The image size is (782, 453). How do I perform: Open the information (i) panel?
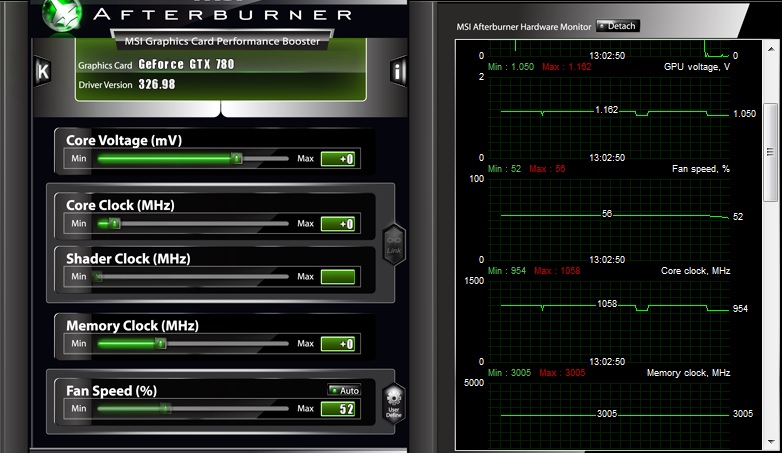pos(397,71)
